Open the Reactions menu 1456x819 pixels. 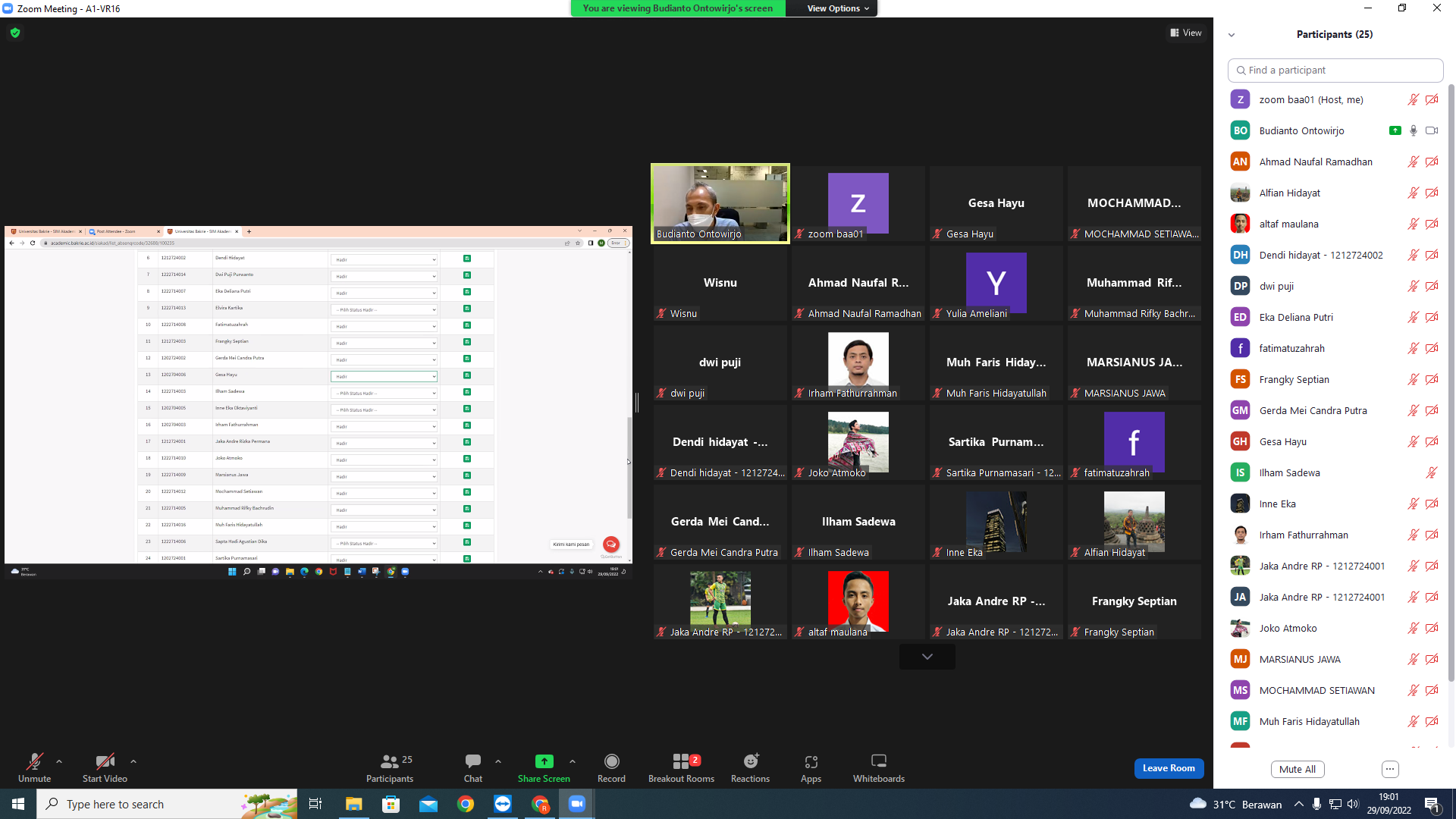pos(750,767)
